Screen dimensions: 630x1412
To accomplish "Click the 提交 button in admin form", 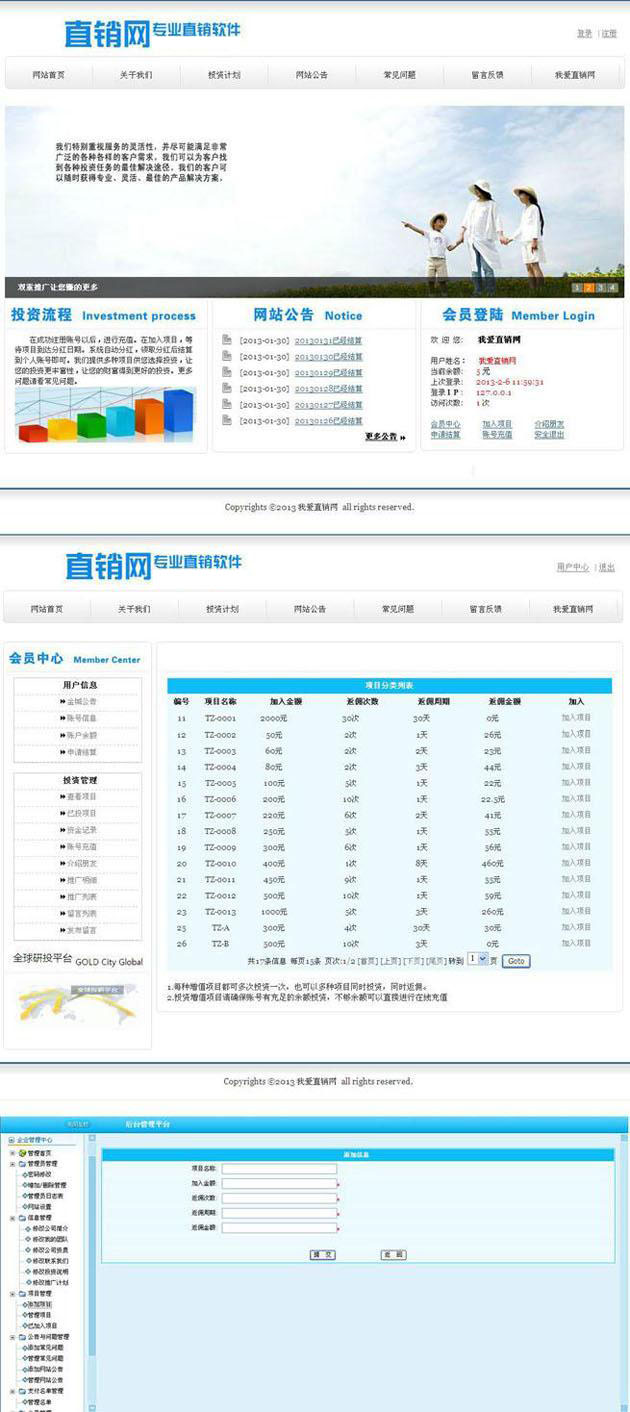I will (x=322, y=1254).
